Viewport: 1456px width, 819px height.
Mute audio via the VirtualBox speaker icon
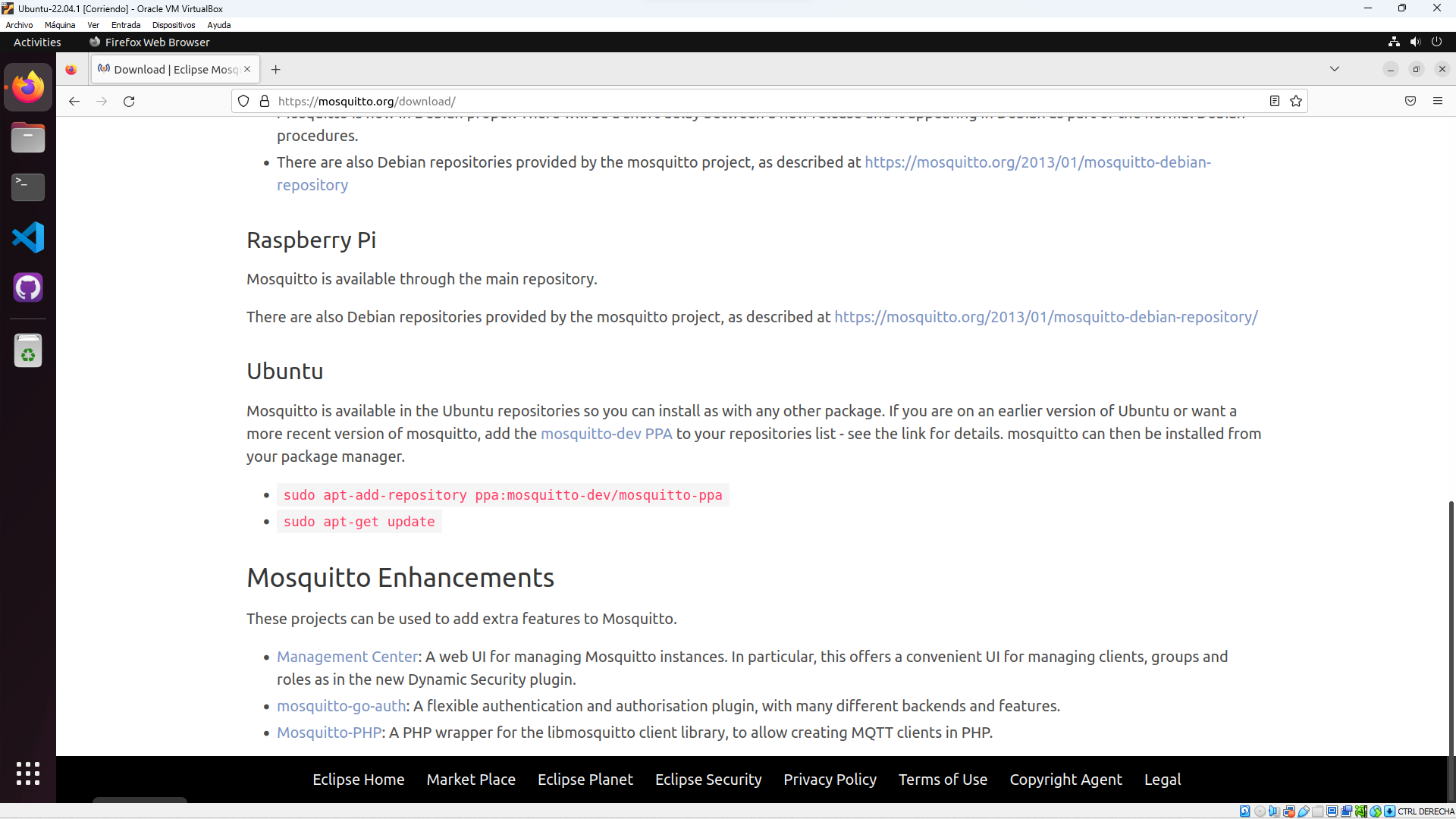point(1275,811)
